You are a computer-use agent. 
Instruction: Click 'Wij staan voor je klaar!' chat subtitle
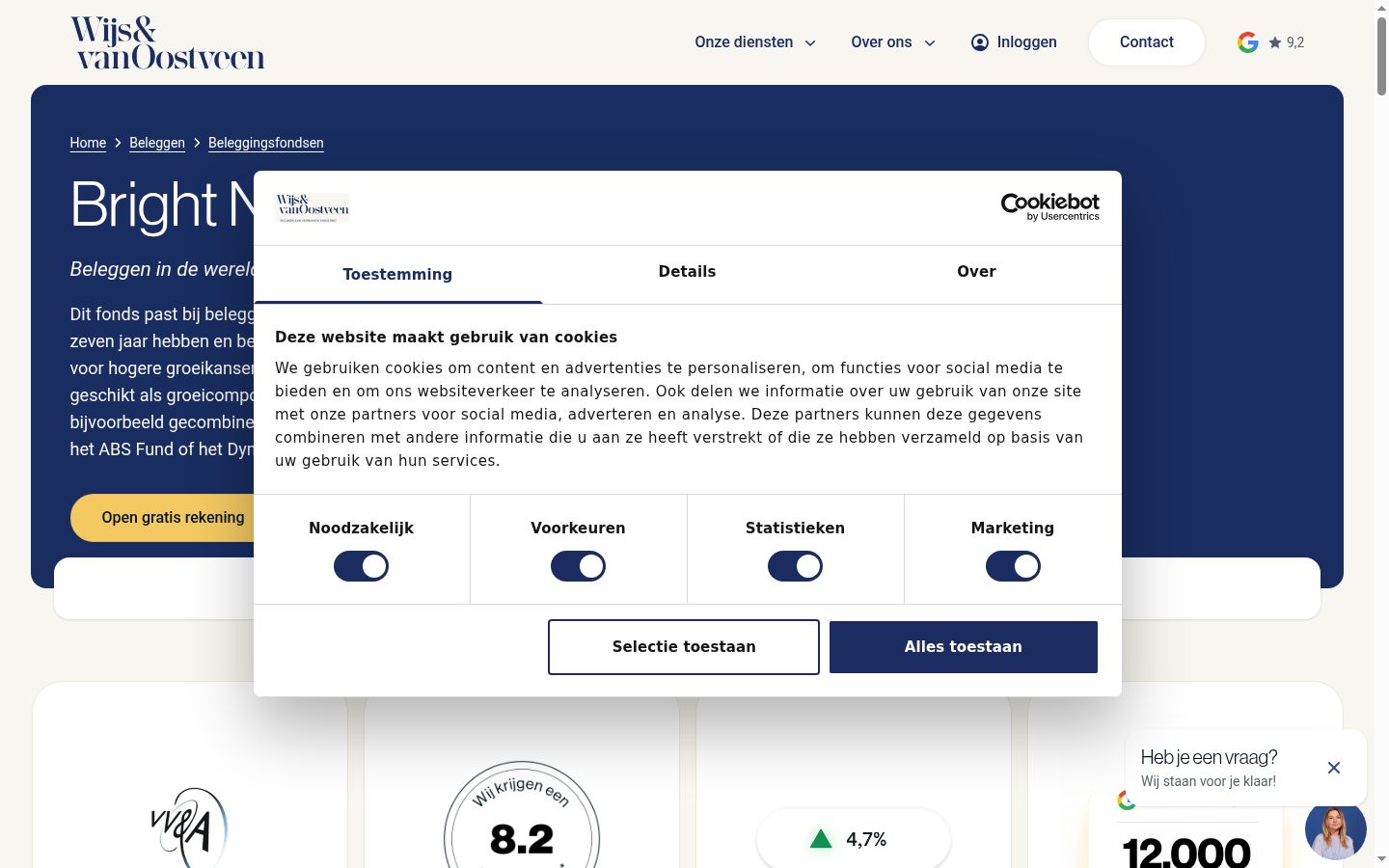coord(1209,781)
